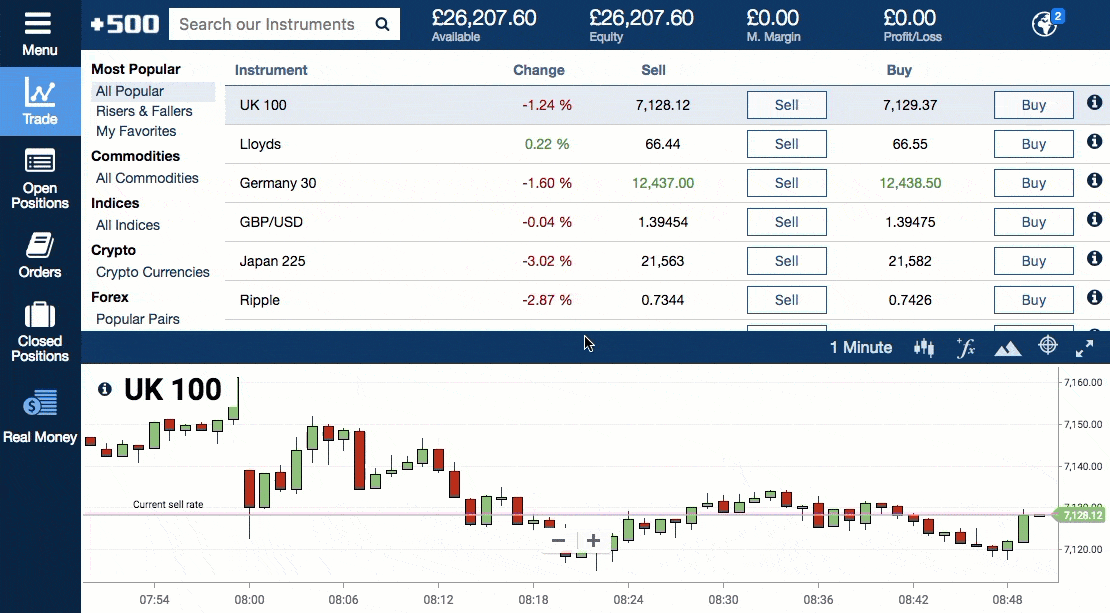Open Crypto Currencies category
Screen dimensions: 1110x613
click(153, 272)
